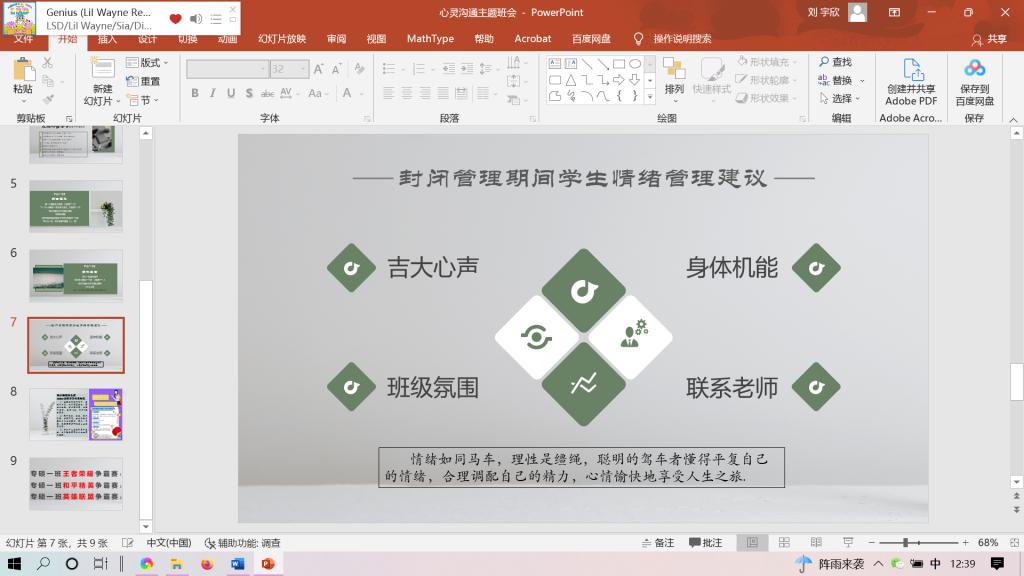Click the Share (共享) button
1024x576 pixels.
point(990,39)
